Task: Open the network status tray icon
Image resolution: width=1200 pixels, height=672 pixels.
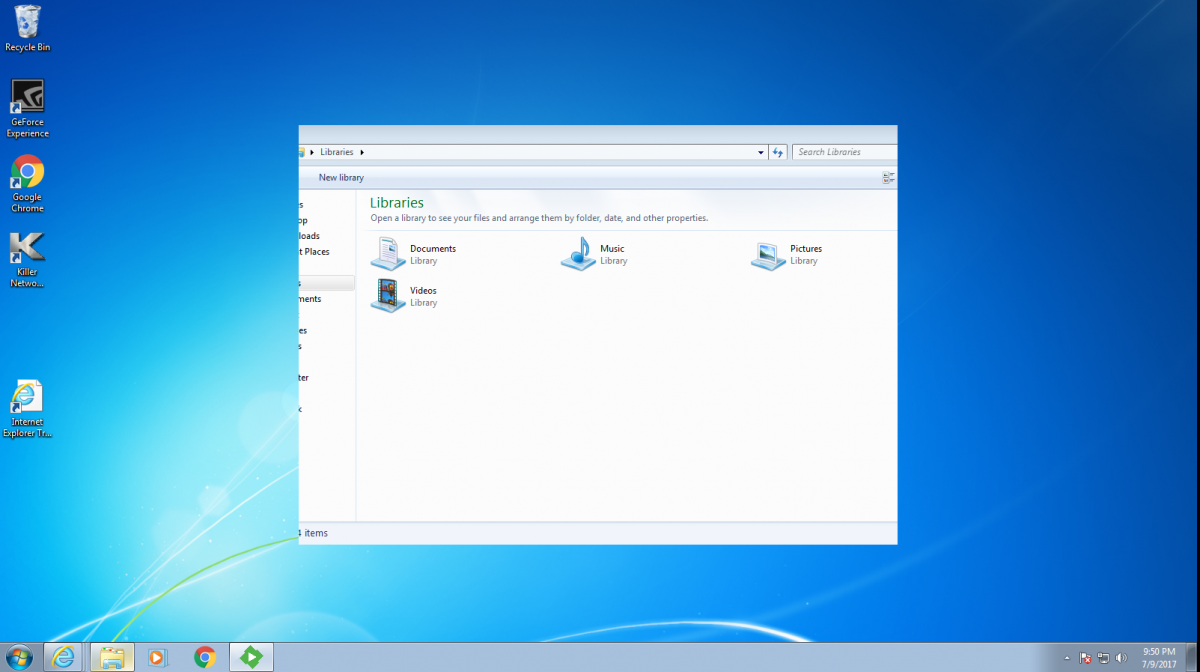Action: pos(1102,658)
